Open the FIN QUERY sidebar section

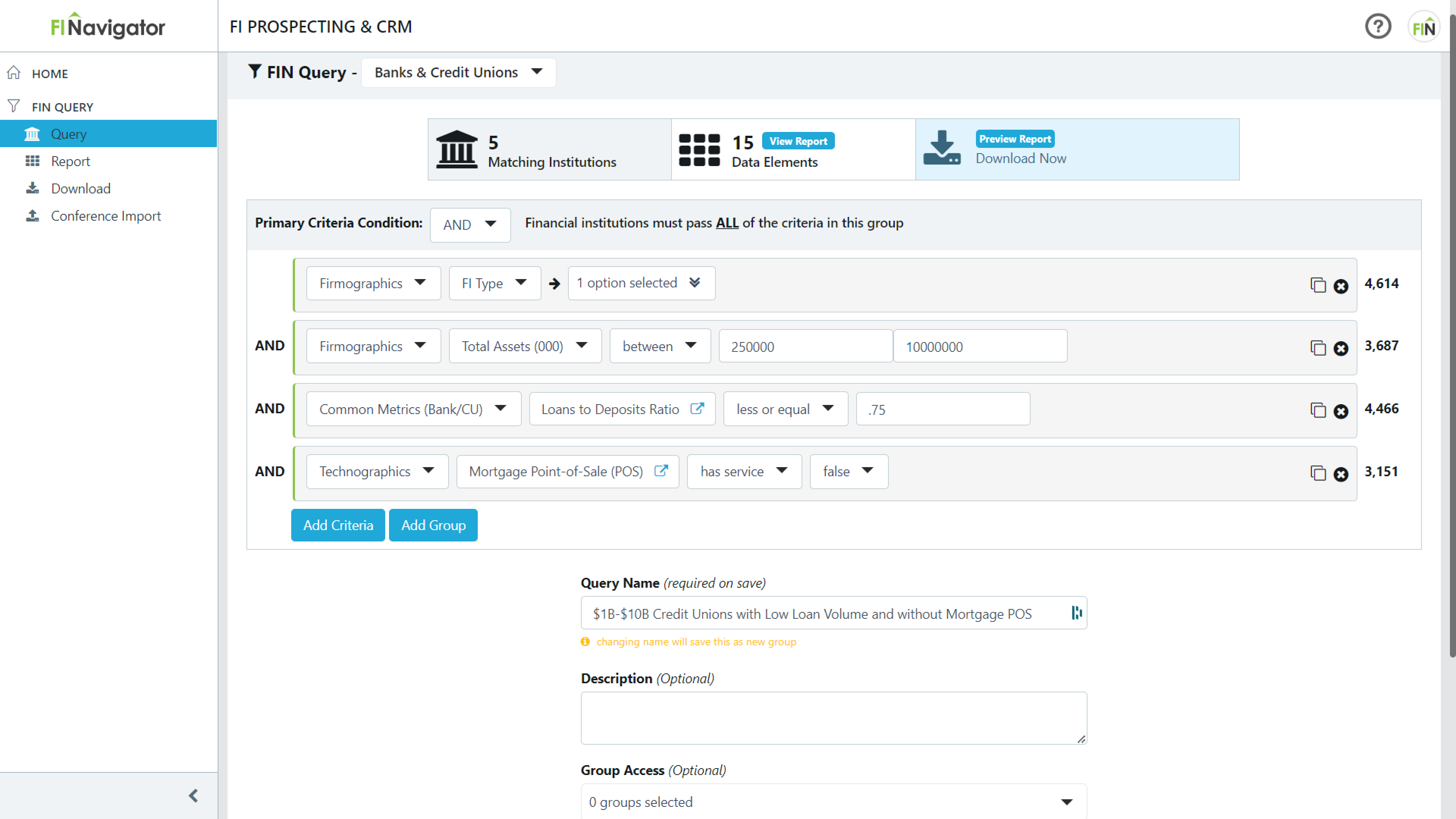pos(62,107)
